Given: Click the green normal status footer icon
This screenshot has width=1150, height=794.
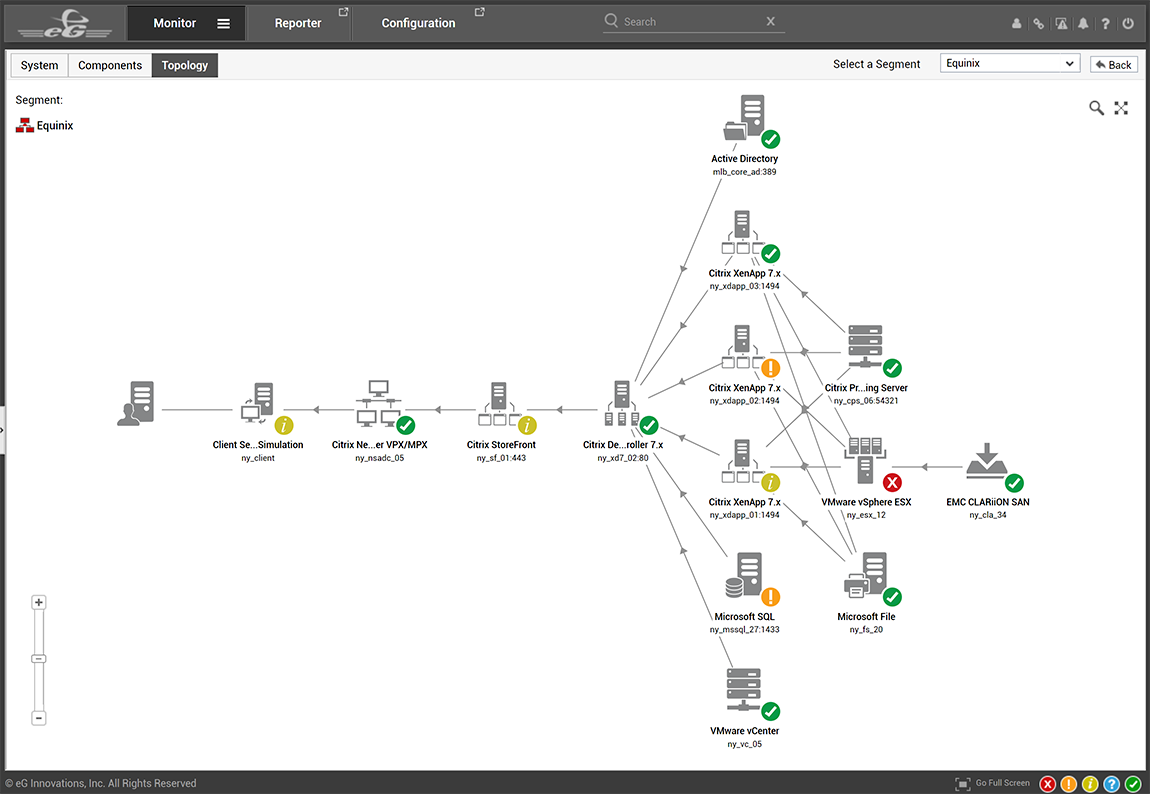Looking at the screenshot, I should click(1133, 784).
